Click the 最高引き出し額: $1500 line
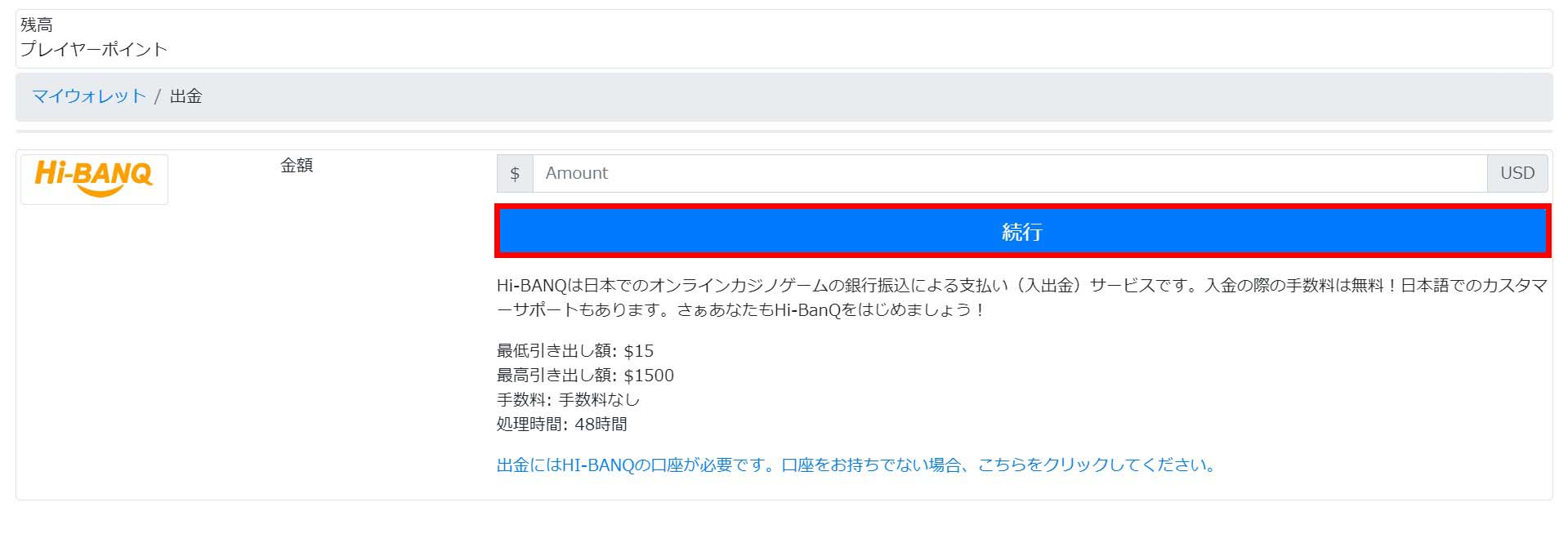The height and width of the screenshot is (547, 1568). coord(585,376)
